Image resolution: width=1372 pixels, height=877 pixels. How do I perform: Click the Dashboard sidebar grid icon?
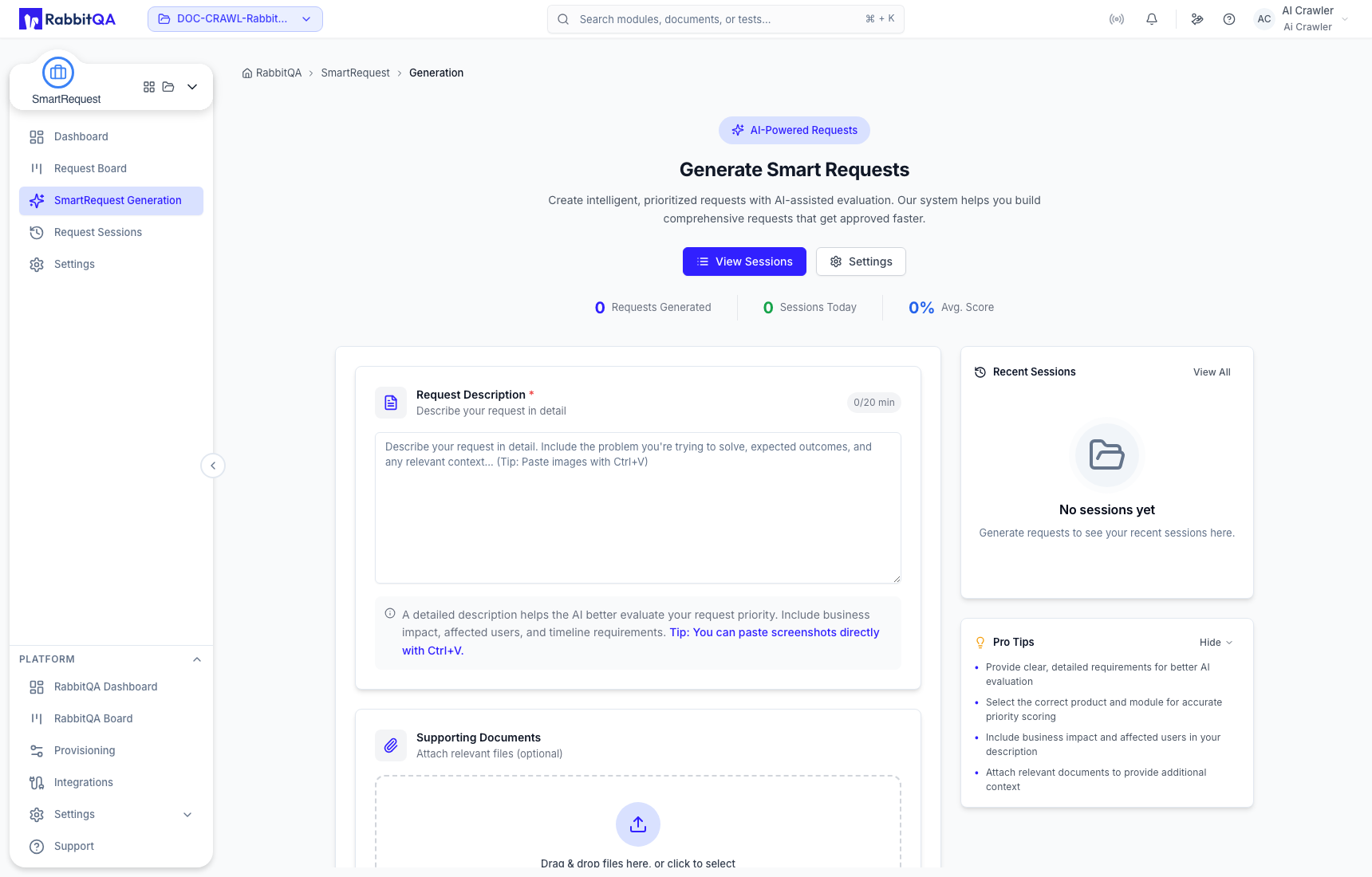[37, 137]
